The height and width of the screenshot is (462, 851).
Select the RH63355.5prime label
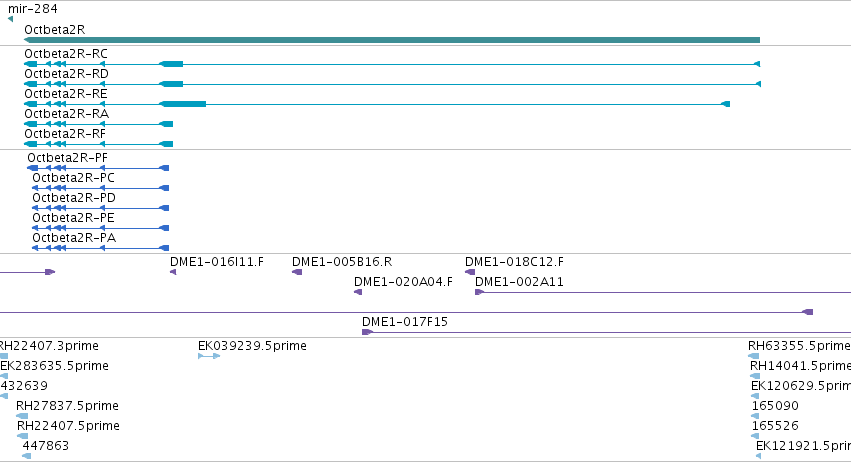(x=799, y=346)
